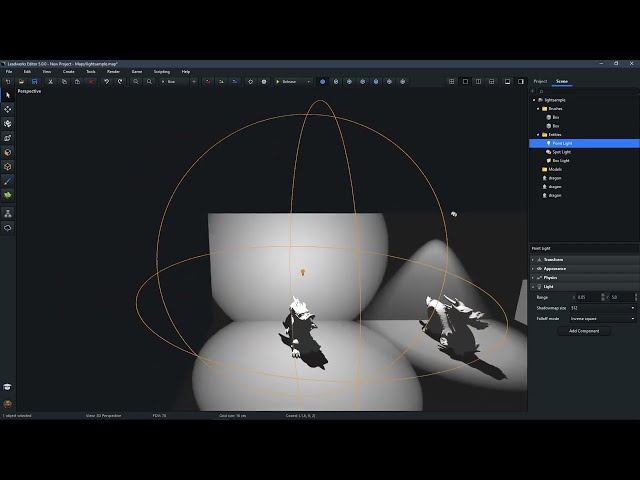This screenshot has width=640, height=480.
Task: Select the wireframe box tool in the left toolbar
Action: (x=8, y=166)
